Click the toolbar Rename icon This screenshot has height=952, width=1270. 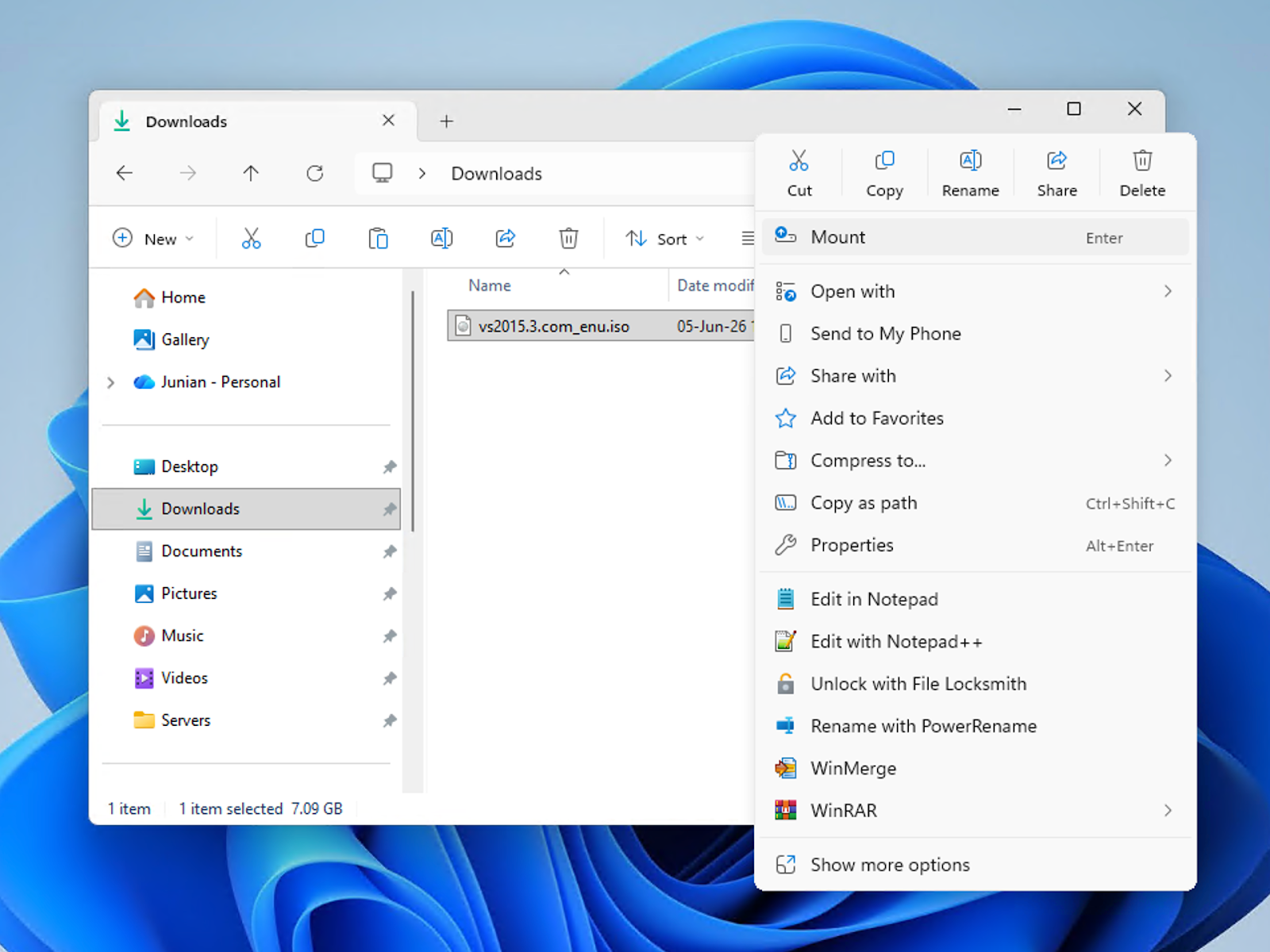[441, 238]
